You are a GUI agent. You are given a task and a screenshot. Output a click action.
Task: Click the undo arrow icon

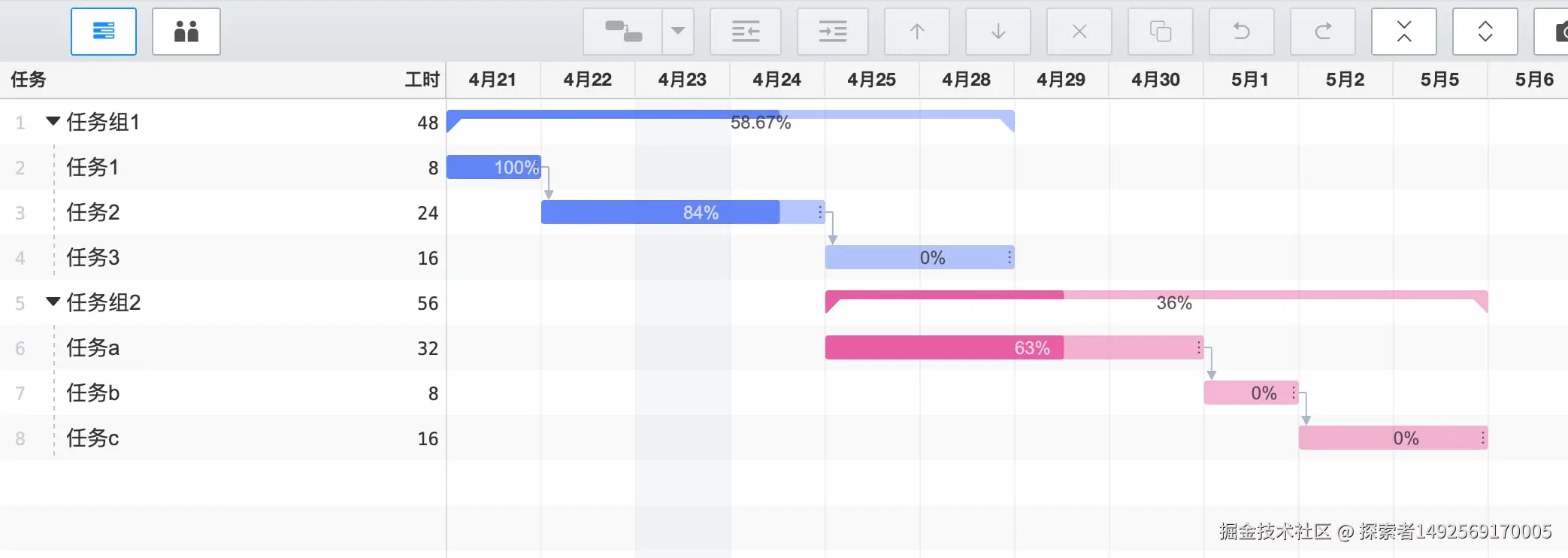[x=1241, y=32]
